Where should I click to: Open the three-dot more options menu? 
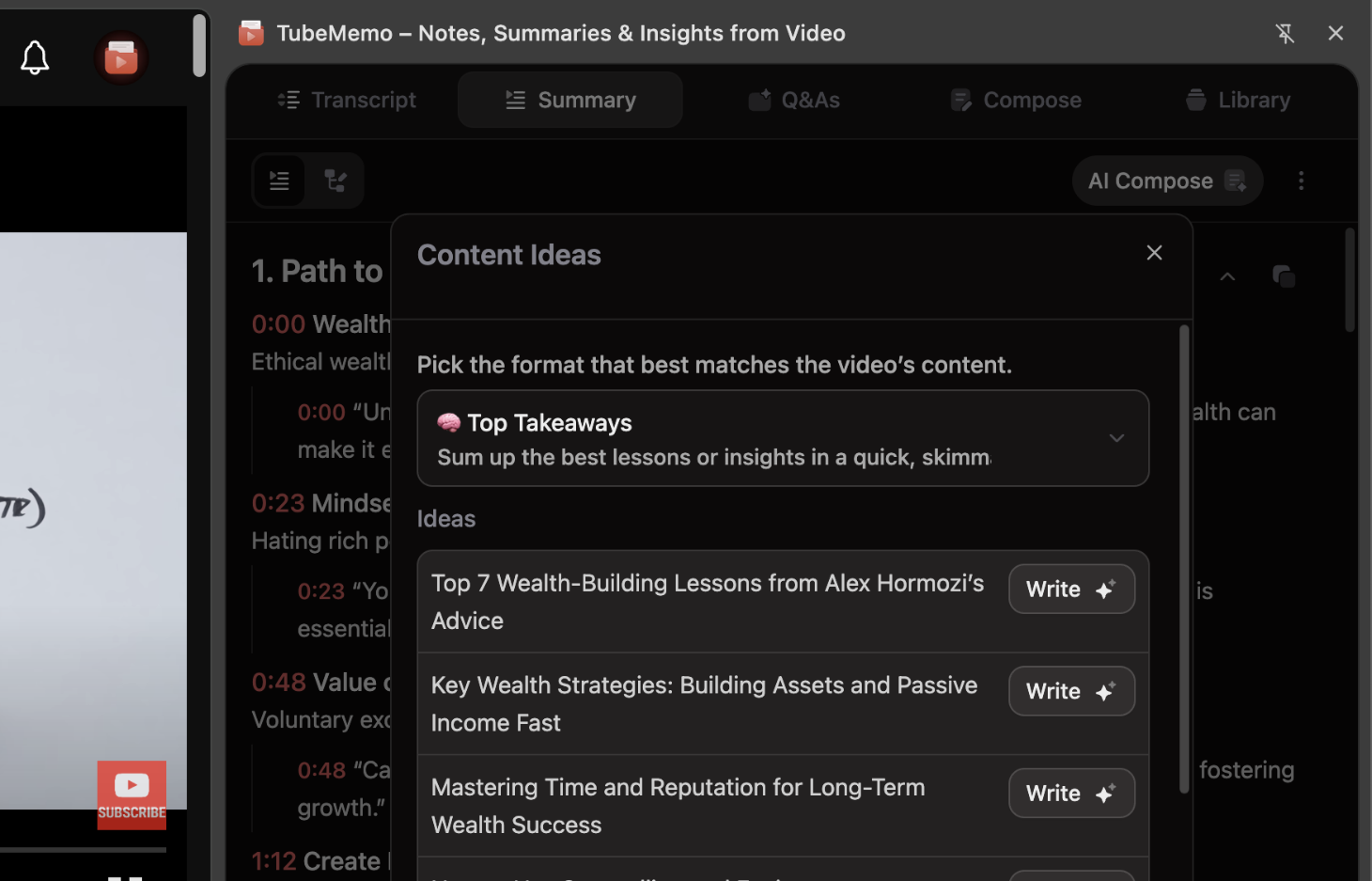(x=1302, y=181)
